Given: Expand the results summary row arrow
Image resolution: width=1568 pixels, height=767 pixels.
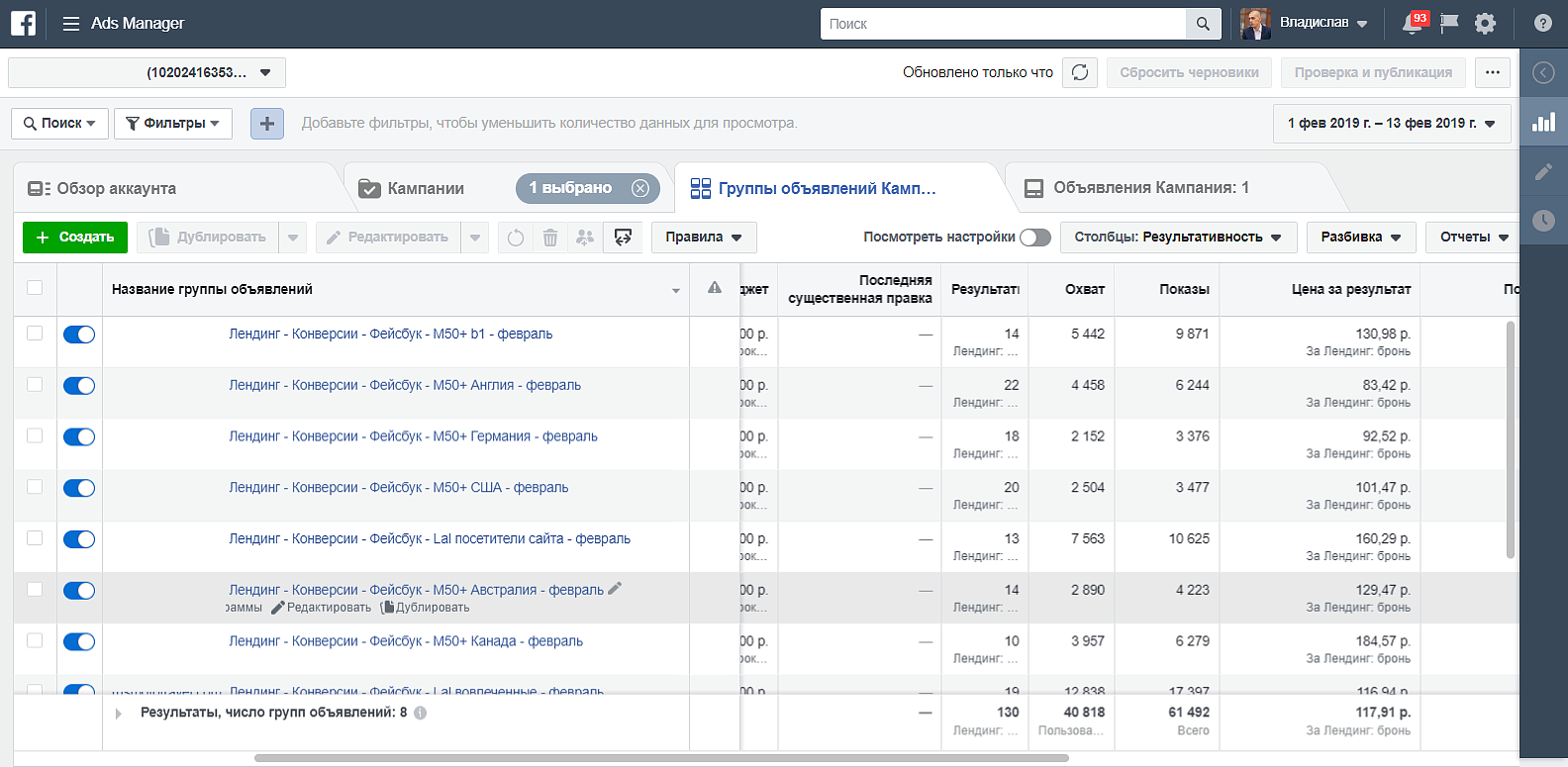Looking at the screenshot, I should click(118, 714).
